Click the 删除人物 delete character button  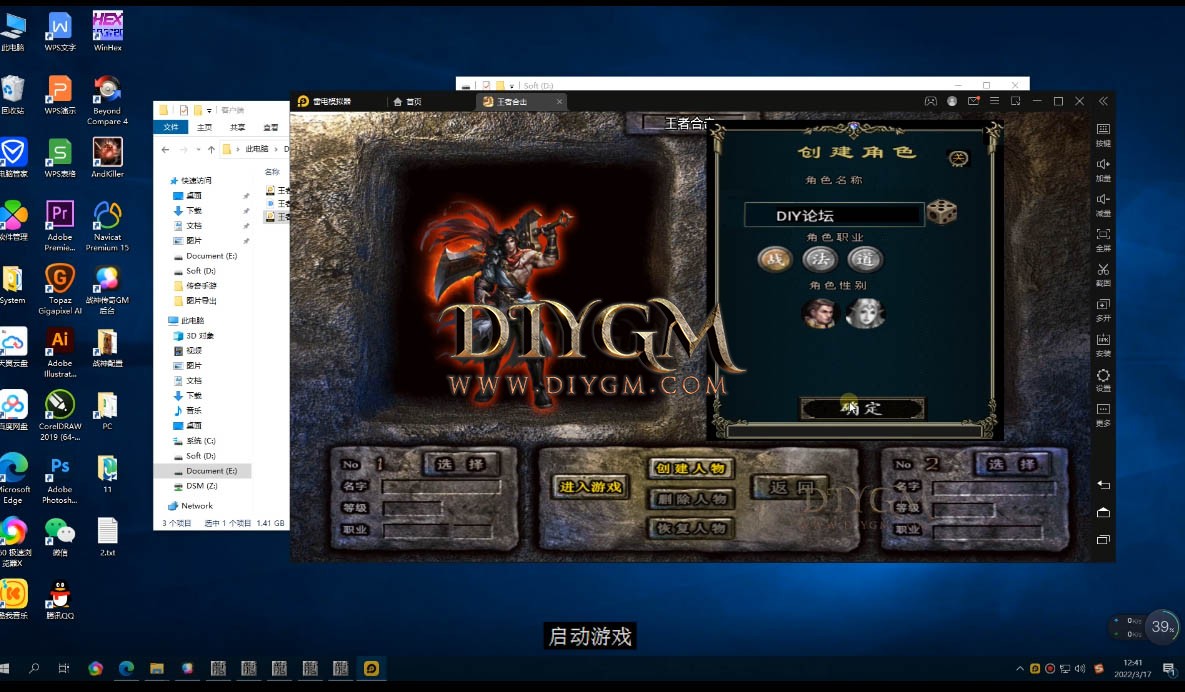click(691, 499)
